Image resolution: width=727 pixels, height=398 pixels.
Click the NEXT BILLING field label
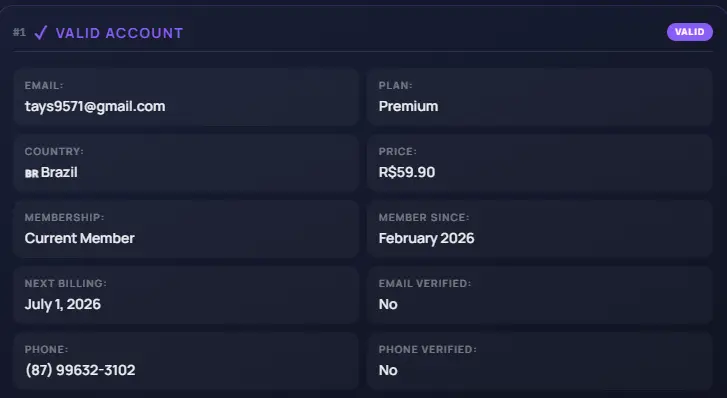click(65, 283)
